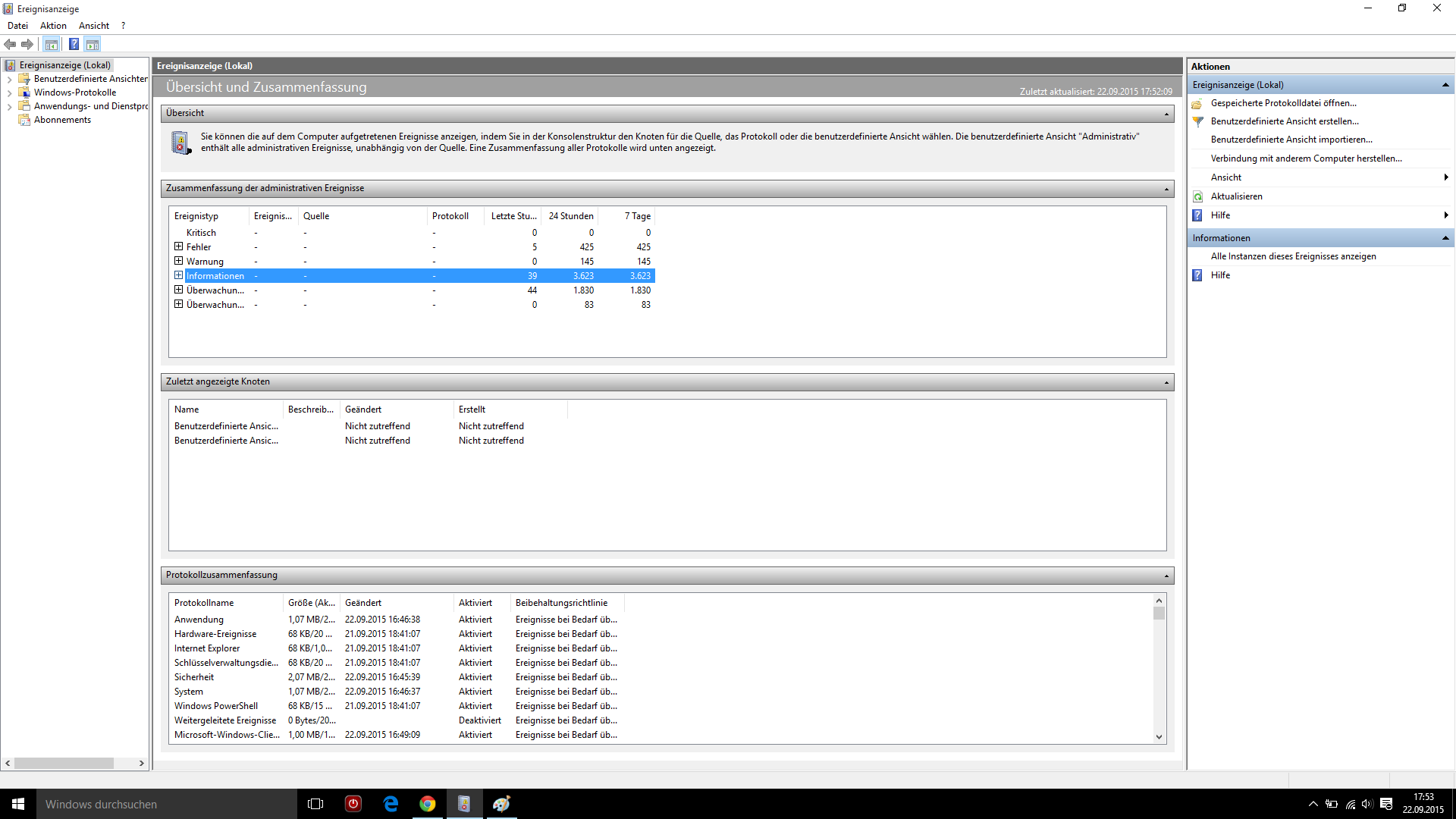Toggle the action pane toolbar icon
The image size is (1456, 819).
pos(93,44)
